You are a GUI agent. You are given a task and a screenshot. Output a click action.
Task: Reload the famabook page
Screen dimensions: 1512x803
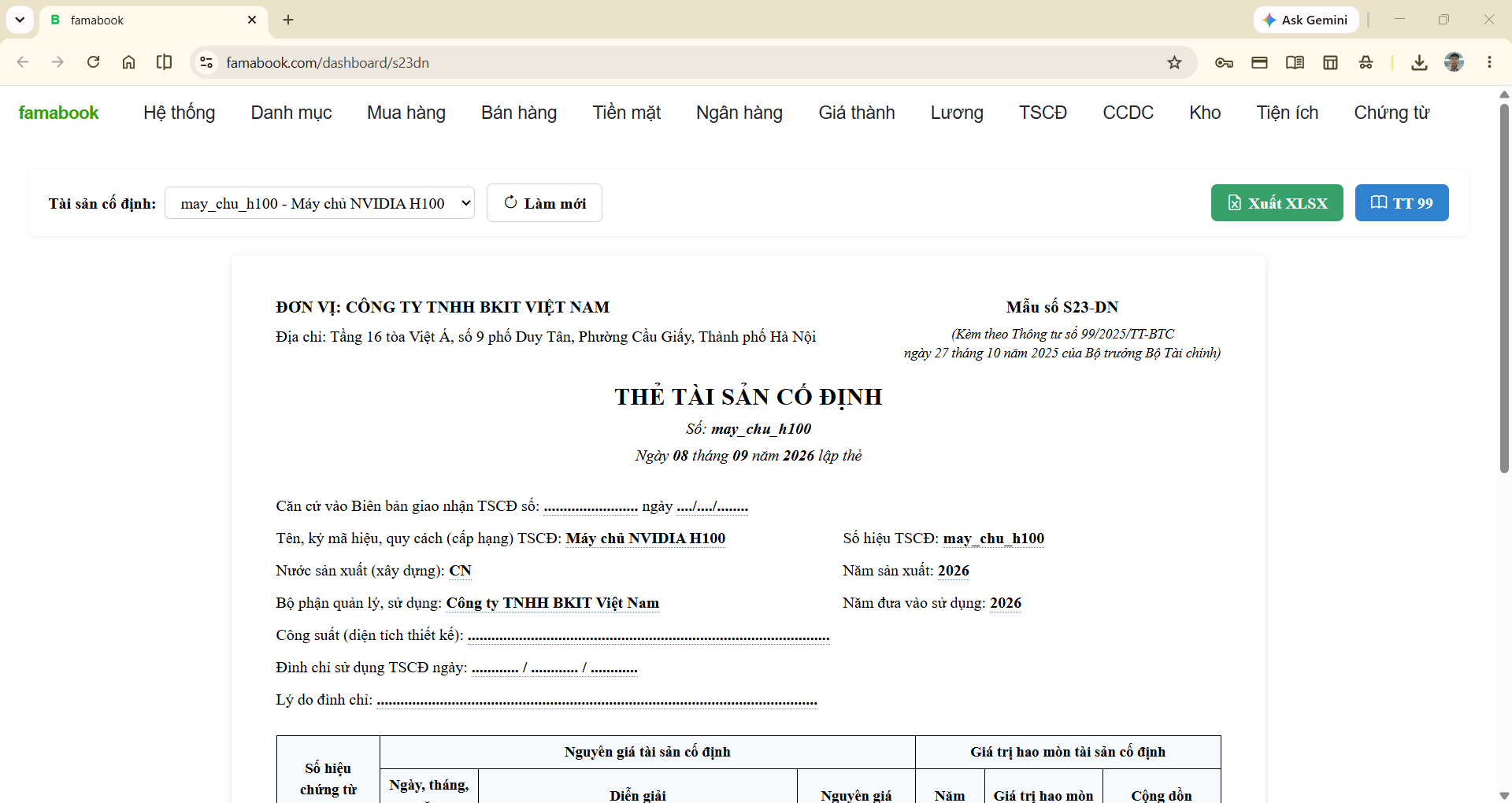click(93, 62)
